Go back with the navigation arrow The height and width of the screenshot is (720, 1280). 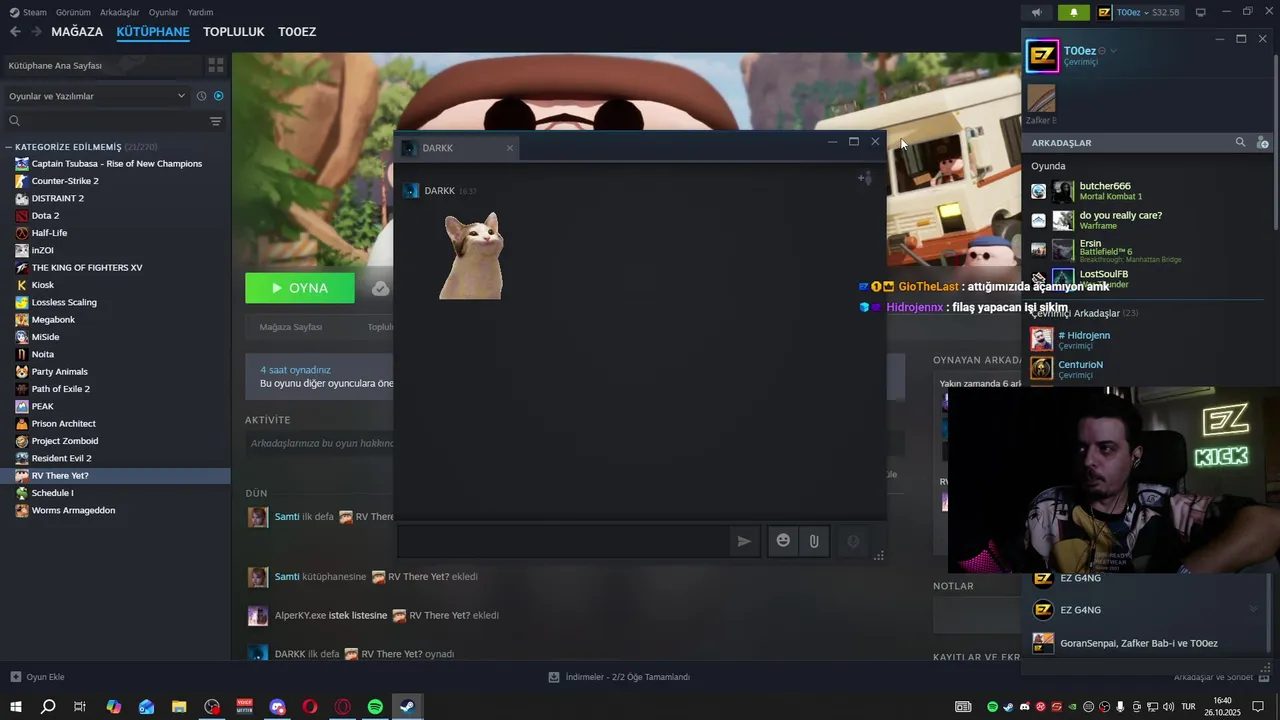point(15,32)
